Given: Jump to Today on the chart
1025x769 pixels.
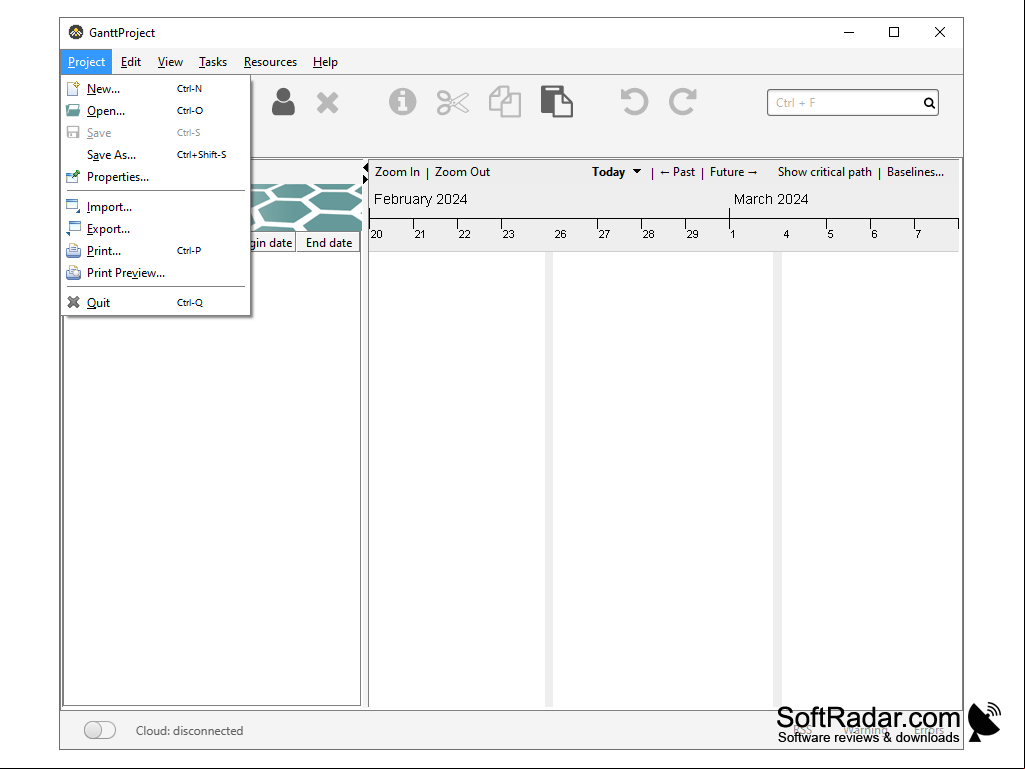Looking at the screenshot, I should pos(609,172).
